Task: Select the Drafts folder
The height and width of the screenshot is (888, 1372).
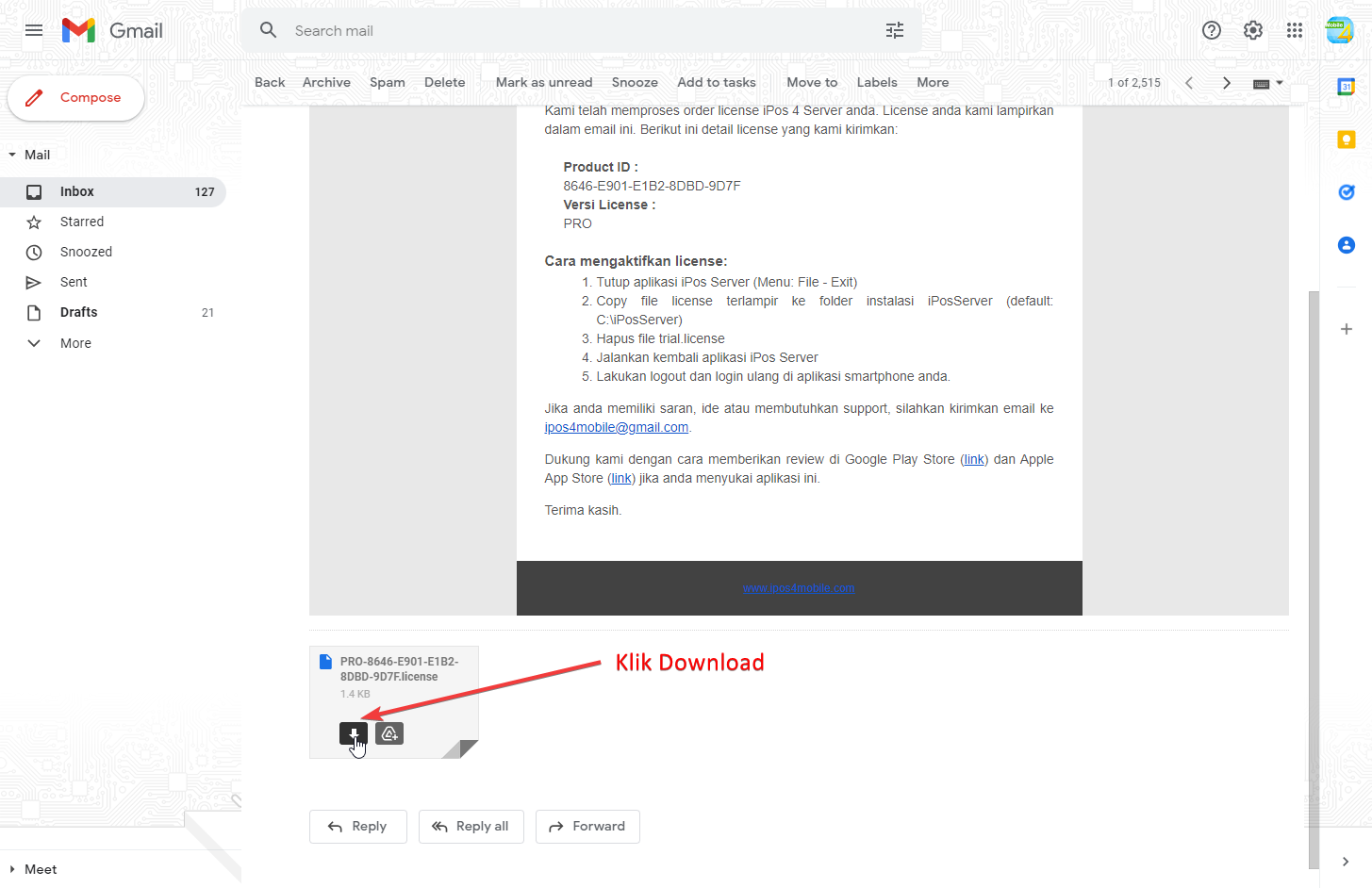Action: (x=113, y=312)
